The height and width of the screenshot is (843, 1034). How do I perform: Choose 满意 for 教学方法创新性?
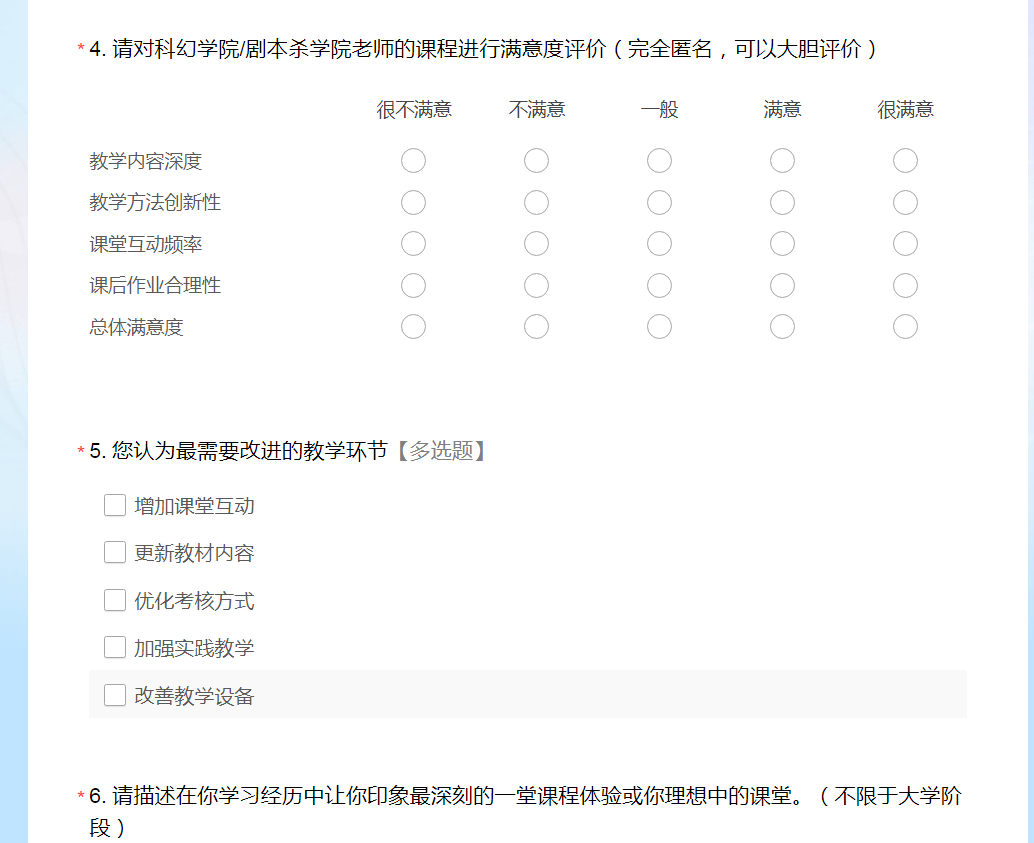[782, 203]
